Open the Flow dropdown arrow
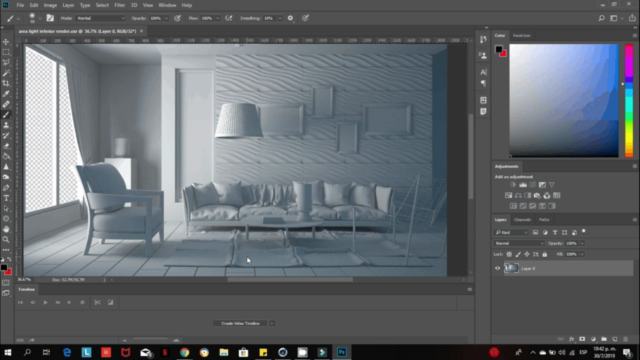Image resolution: width=640 pixels, height=360 pixels. [x=218, y=18]
